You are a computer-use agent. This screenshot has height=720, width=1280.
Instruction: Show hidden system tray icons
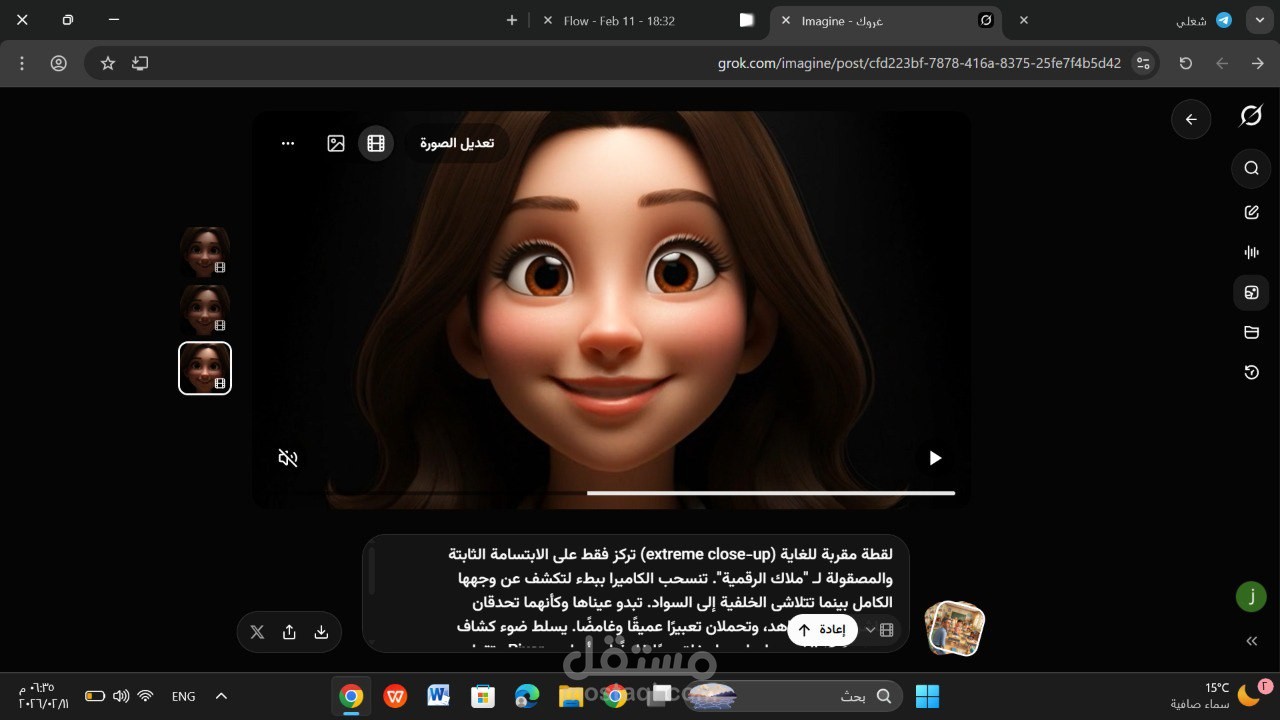pyautogui.click(x=222, y=696)
